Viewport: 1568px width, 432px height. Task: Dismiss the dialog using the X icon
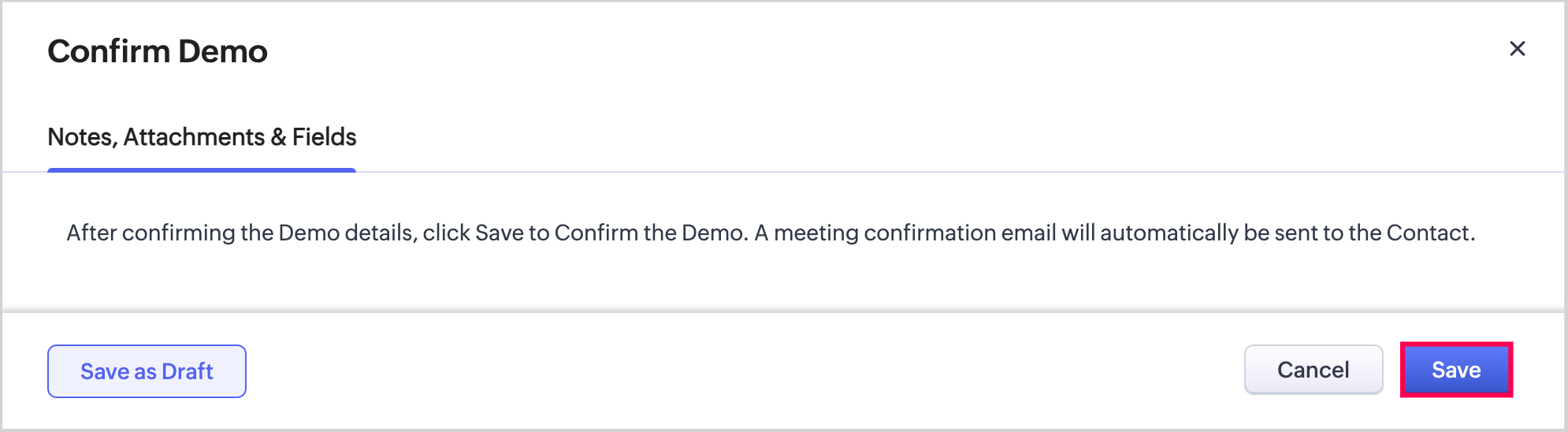1517,49
